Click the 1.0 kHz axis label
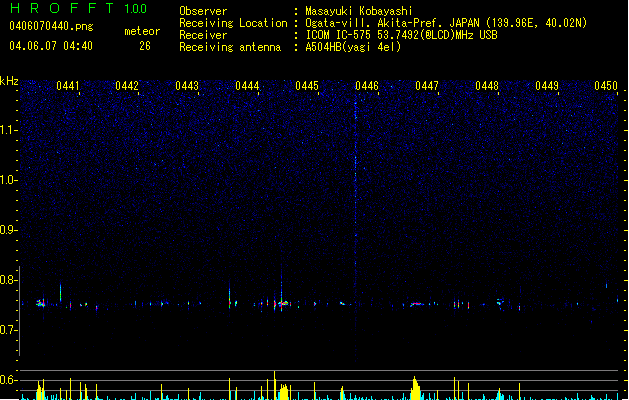 8,180
